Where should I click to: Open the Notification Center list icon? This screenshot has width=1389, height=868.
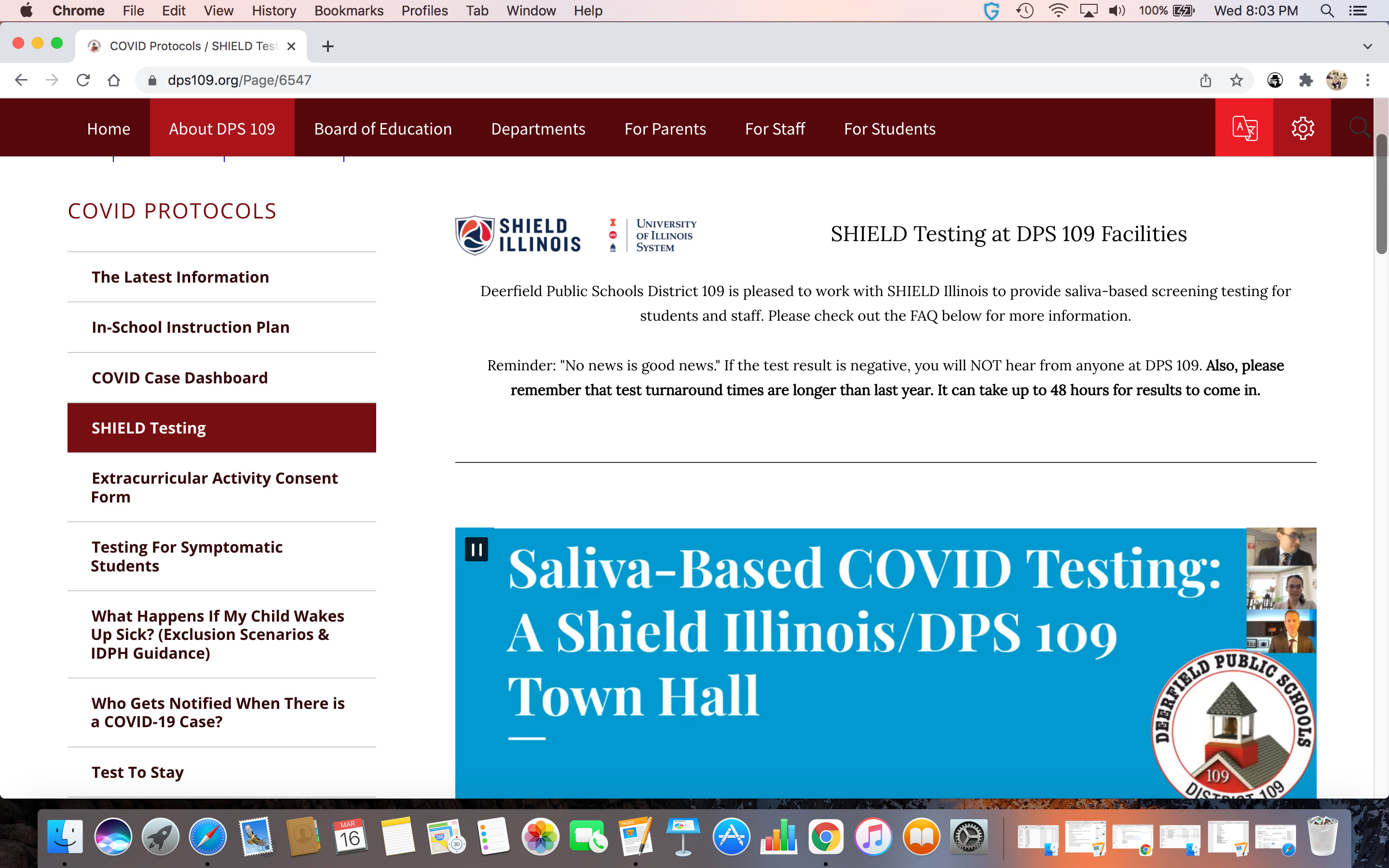[1358, 11]
